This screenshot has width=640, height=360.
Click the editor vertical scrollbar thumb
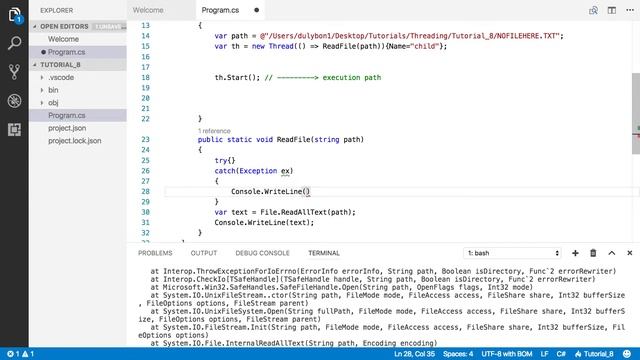[x=636, y=113]
